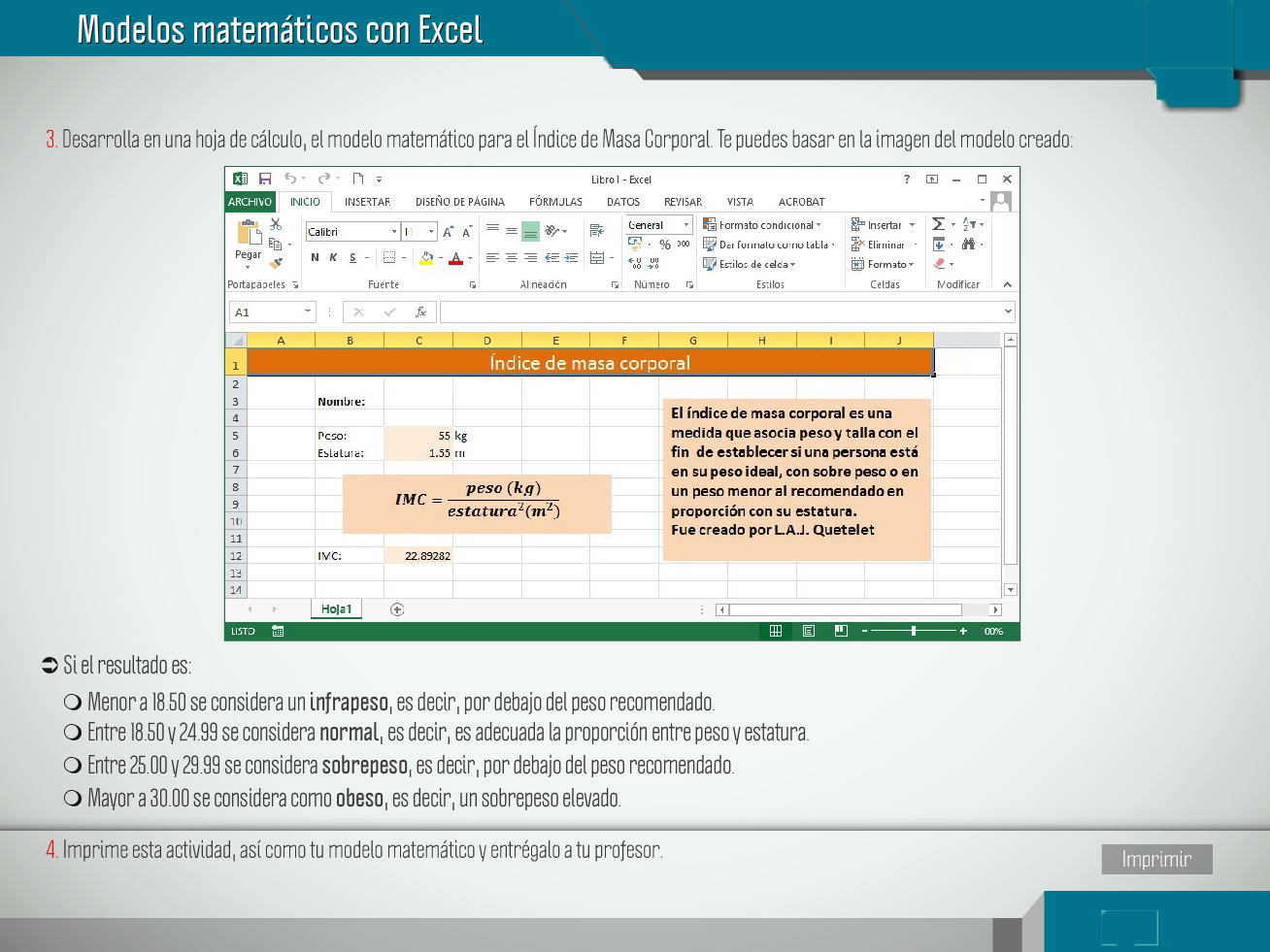Click the zoom slider handle in status bar
This screenshot has height=952, width=1270.
[914, 631]
